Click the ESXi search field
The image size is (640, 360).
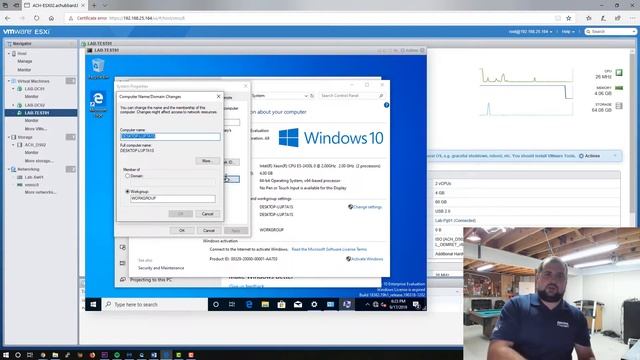tap(611, 31)
